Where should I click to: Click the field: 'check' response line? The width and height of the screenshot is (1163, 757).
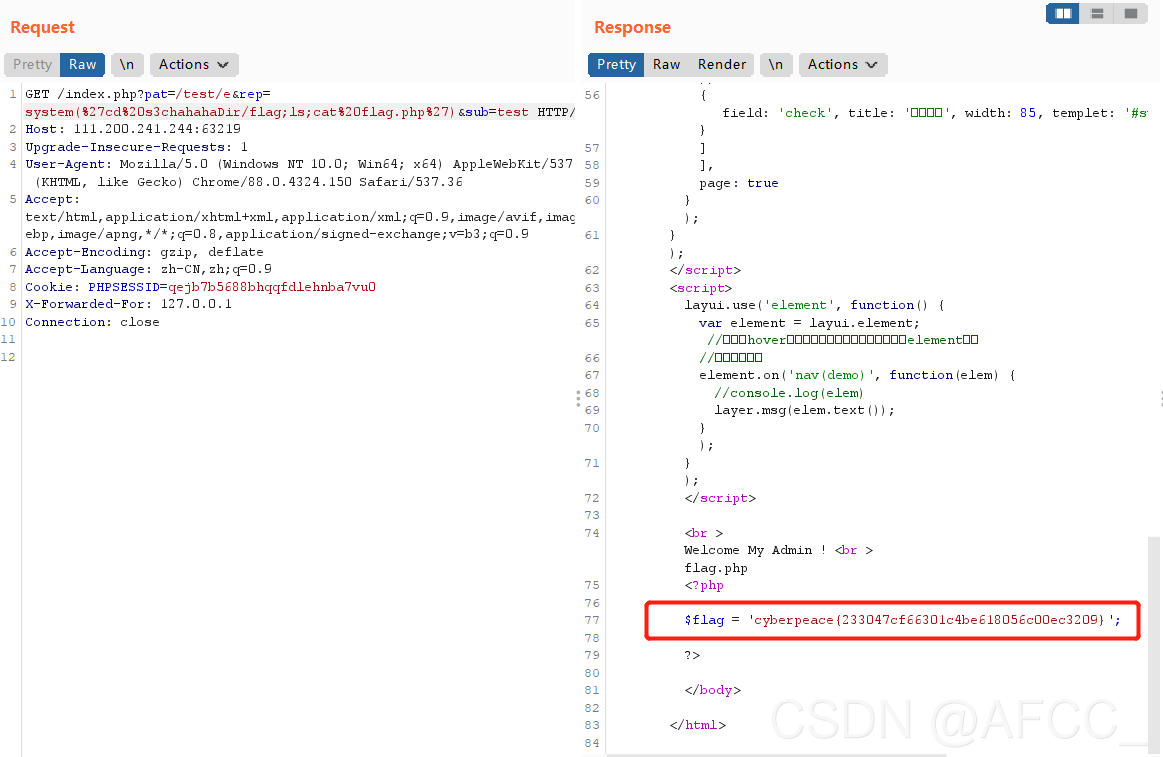coord(935,113)
